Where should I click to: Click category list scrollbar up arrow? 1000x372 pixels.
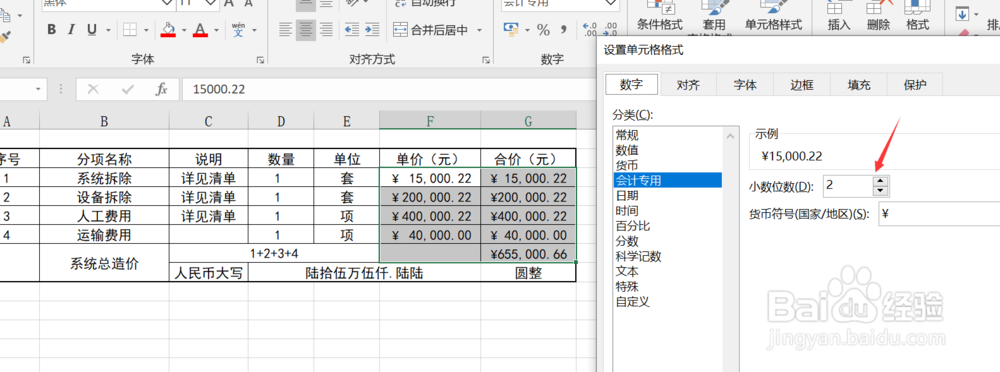click(x=730, y=136)
